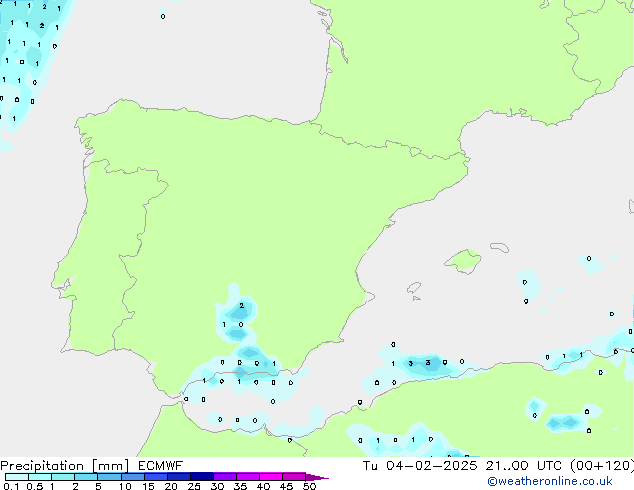Viewport: 634px width, 490px height.
Task: Click the legend label '20'
Action: [171, 486]
